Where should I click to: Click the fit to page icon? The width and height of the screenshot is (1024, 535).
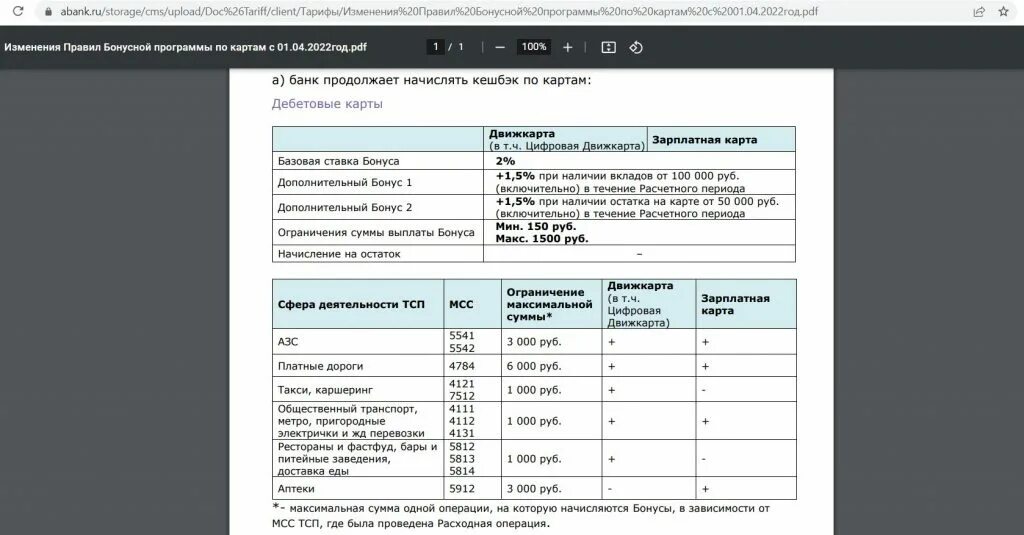click(x=608, y=47)
